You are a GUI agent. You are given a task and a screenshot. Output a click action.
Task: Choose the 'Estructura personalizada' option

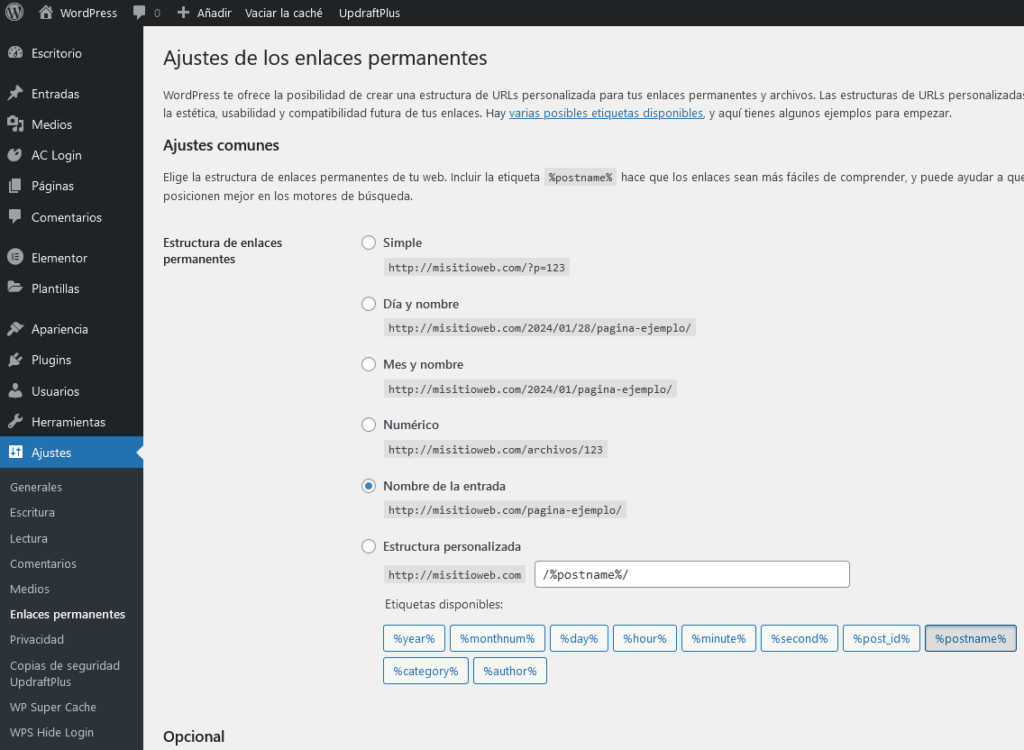point(368,546)
